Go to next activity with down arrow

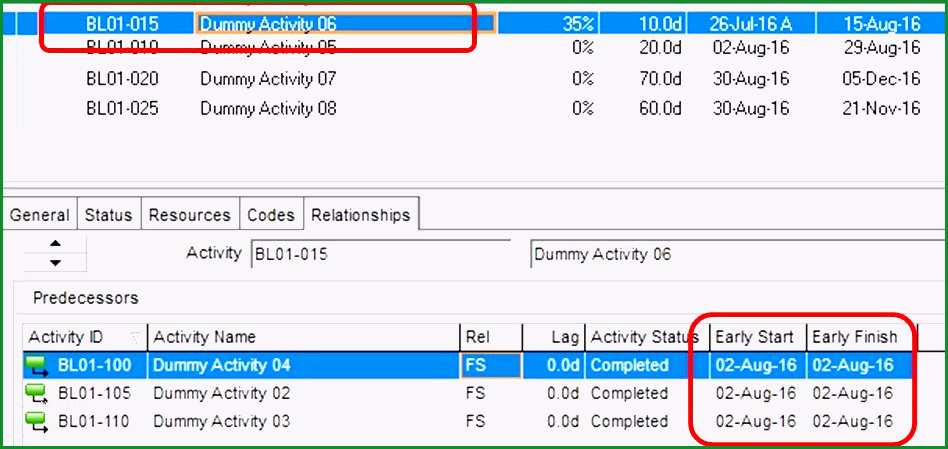(x=55, y=262)
